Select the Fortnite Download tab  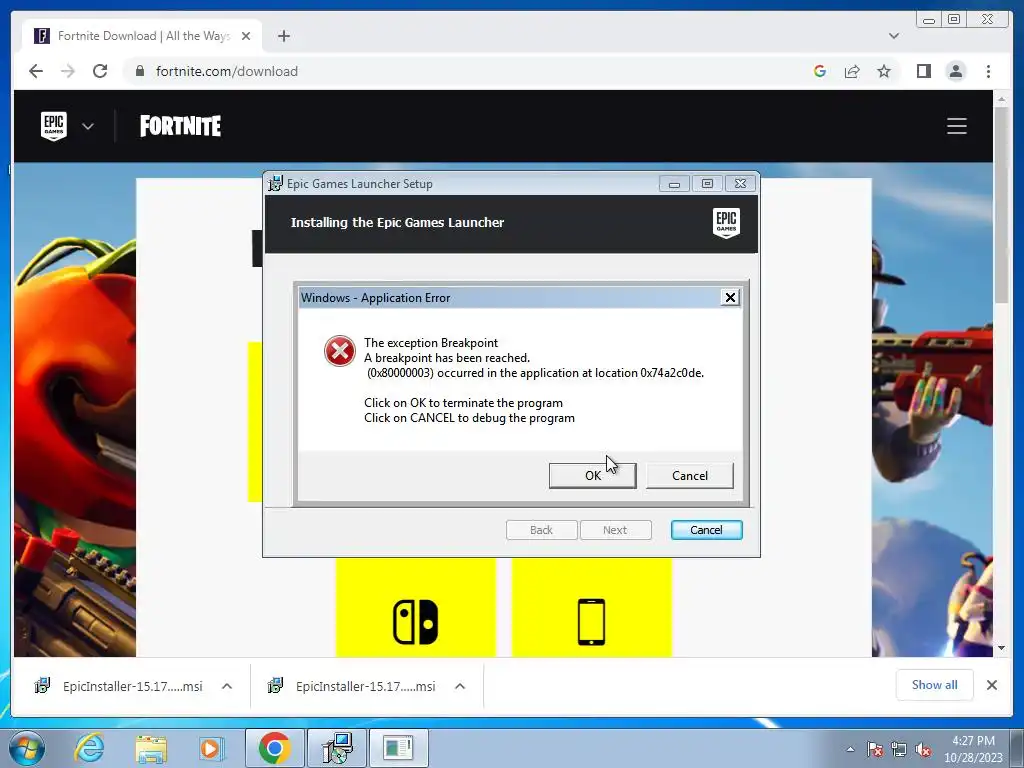[141, 36]
